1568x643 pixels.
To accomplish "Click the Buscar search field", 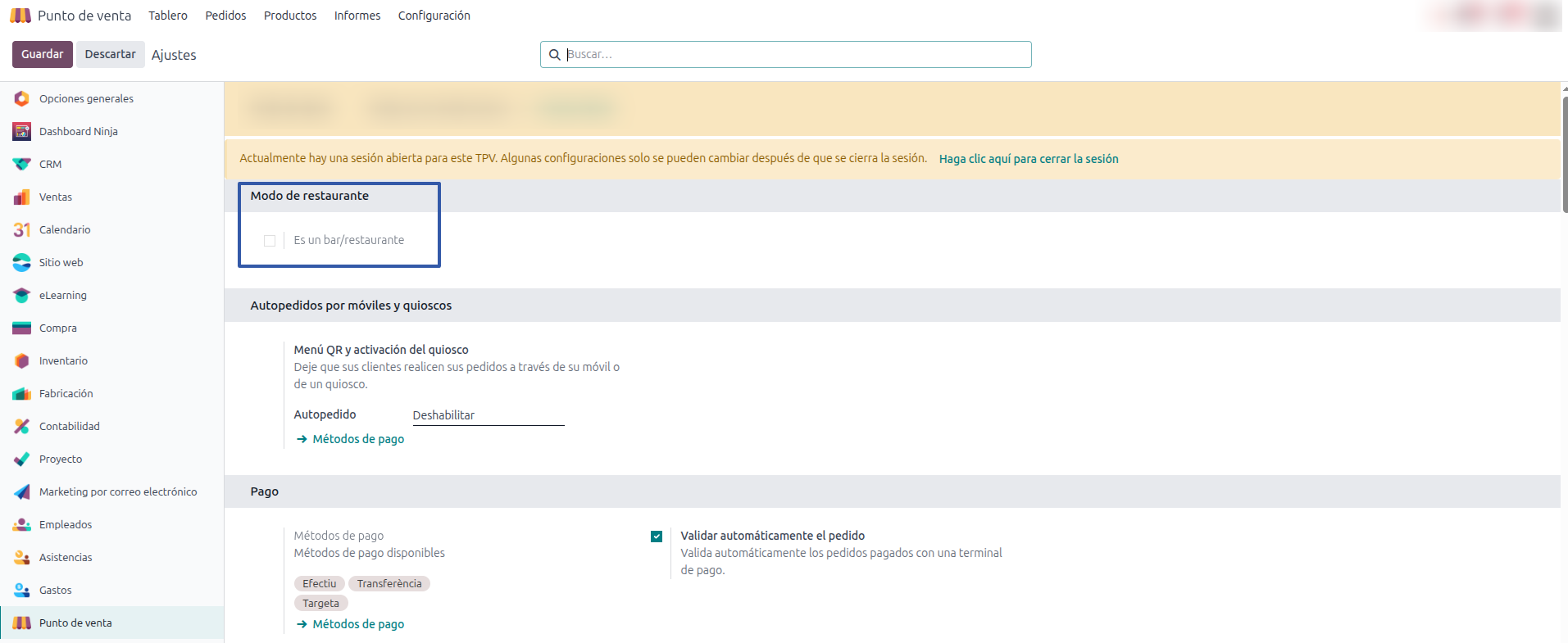I will pyautogui.click(x=795, y=54).
